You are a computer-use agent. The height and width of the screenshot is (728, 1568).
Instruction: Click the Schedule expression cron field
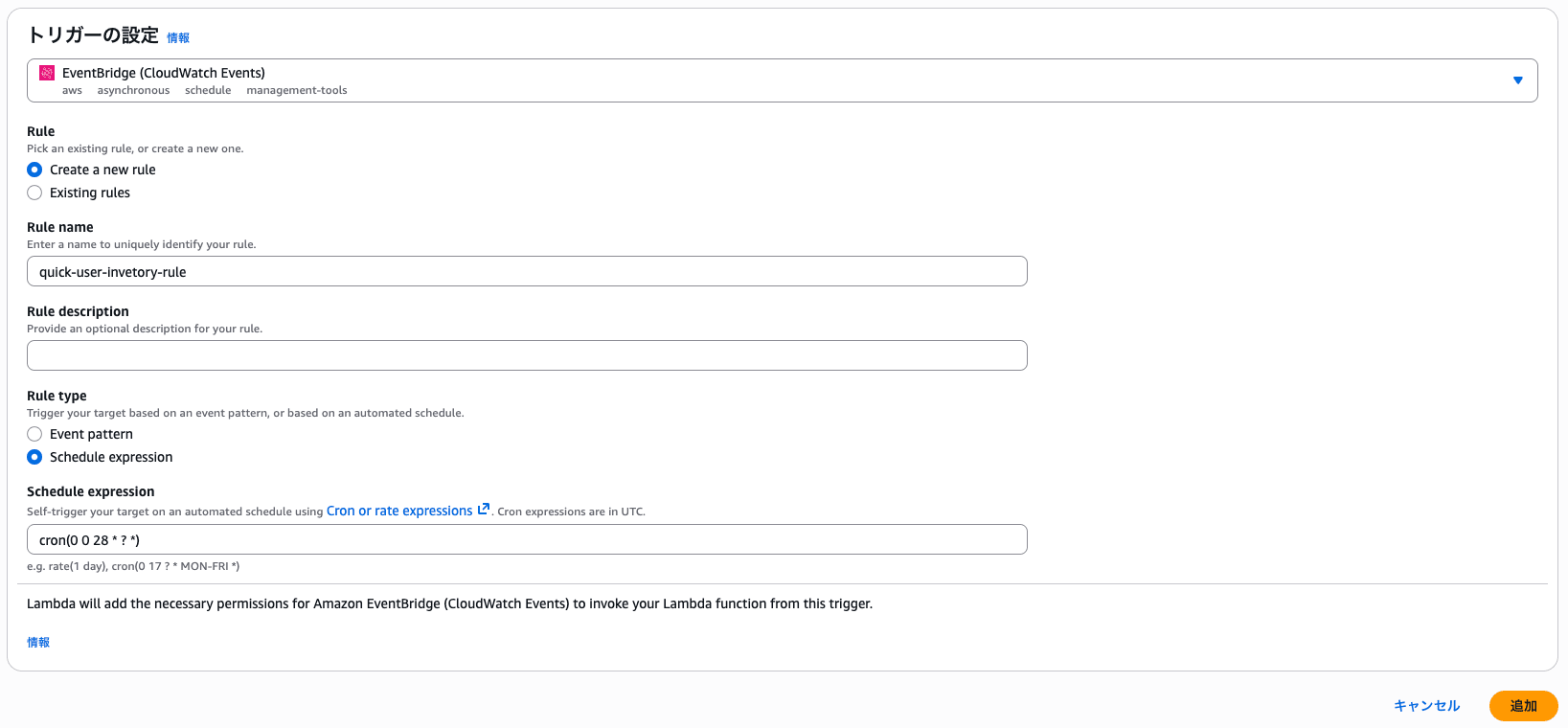pos(527,539)
